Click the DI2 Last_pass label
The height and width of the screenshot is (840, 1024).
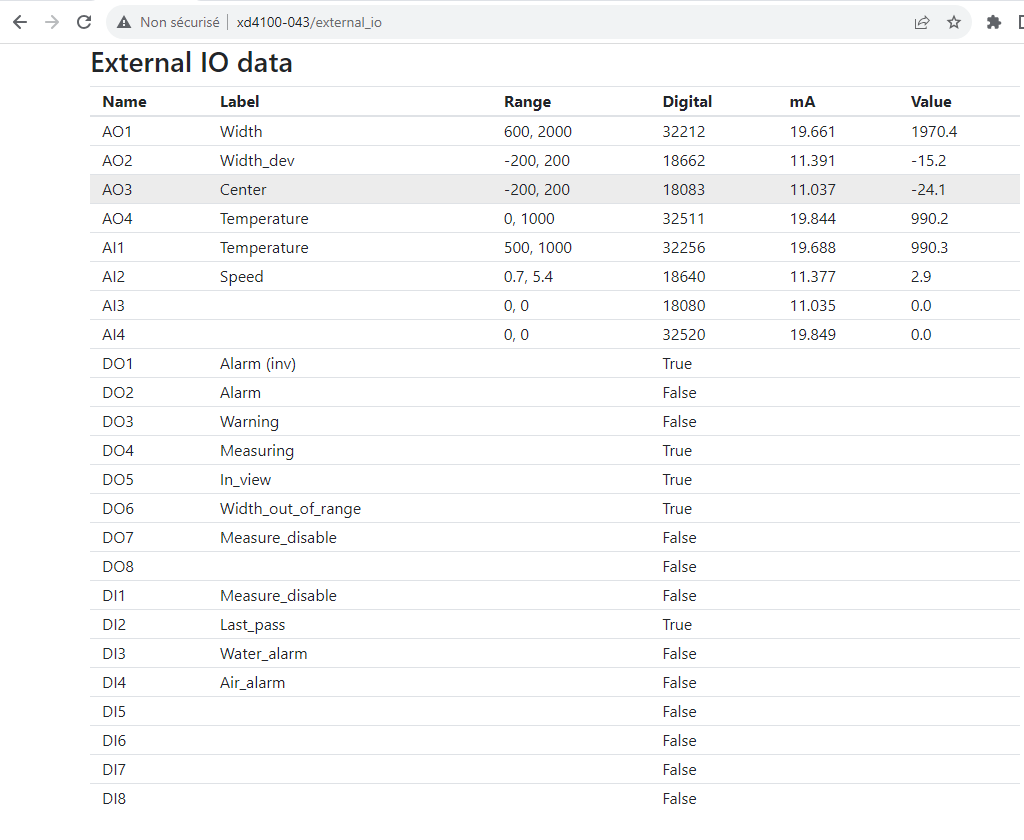[252, 624]
